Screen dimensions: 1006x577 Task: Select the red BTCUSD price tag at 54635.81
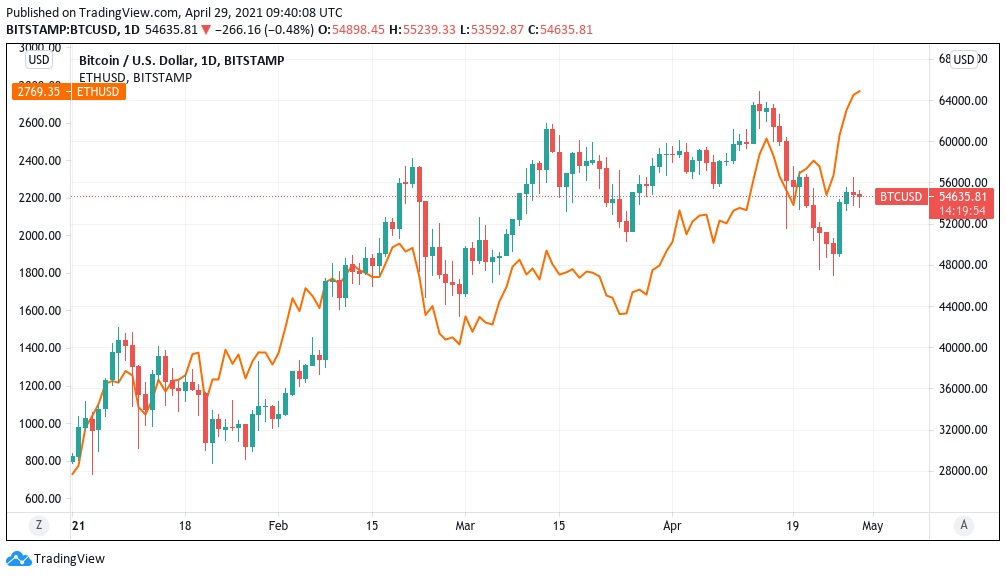[x=899, y=197]
